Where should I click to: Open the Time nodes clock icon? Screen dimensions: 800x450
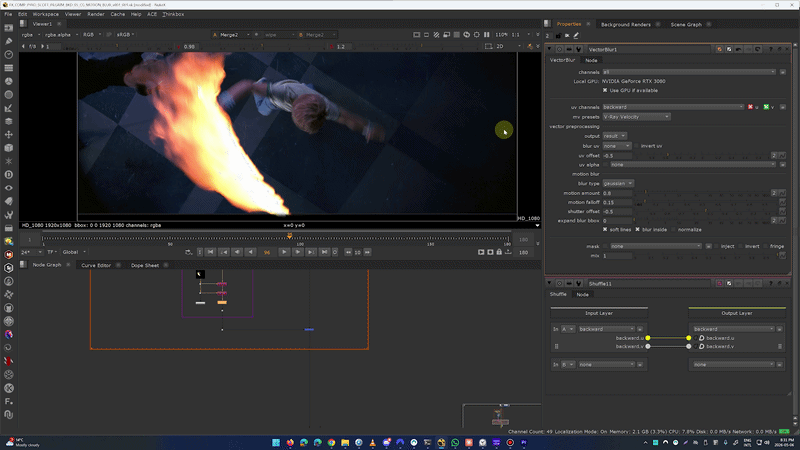(9, 55)
